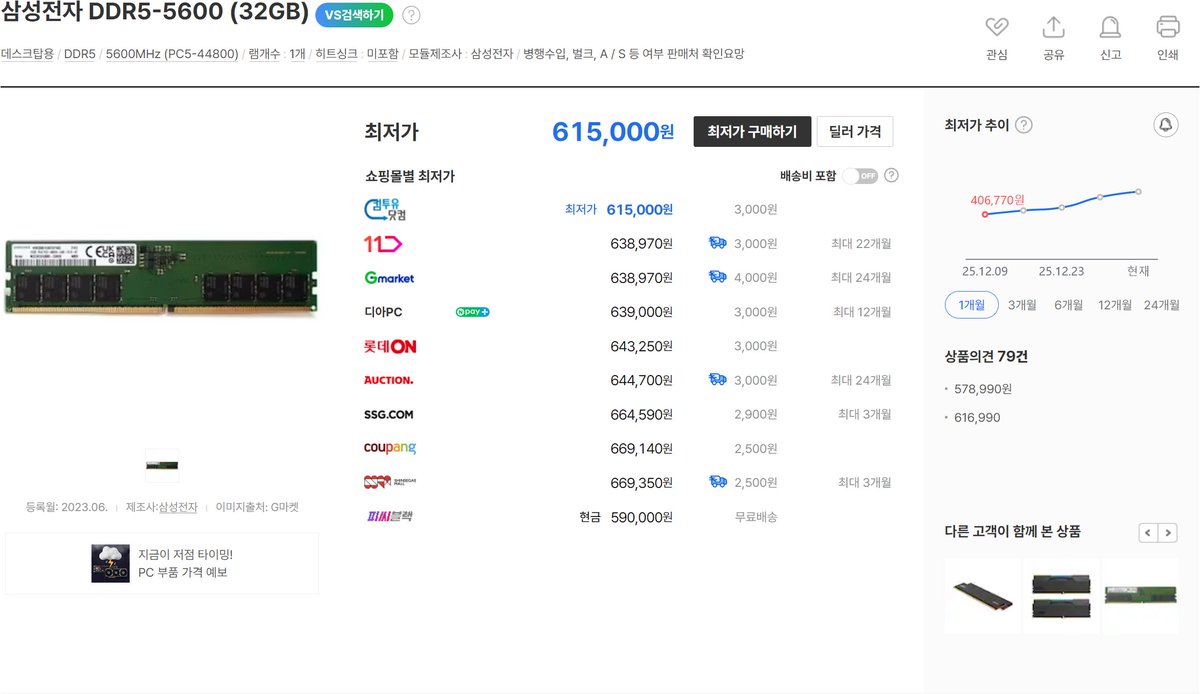This screenshot has width=1200, height=694.
Task: Click the Npay+ badge next to 디아PC
Action: (472, 312)
